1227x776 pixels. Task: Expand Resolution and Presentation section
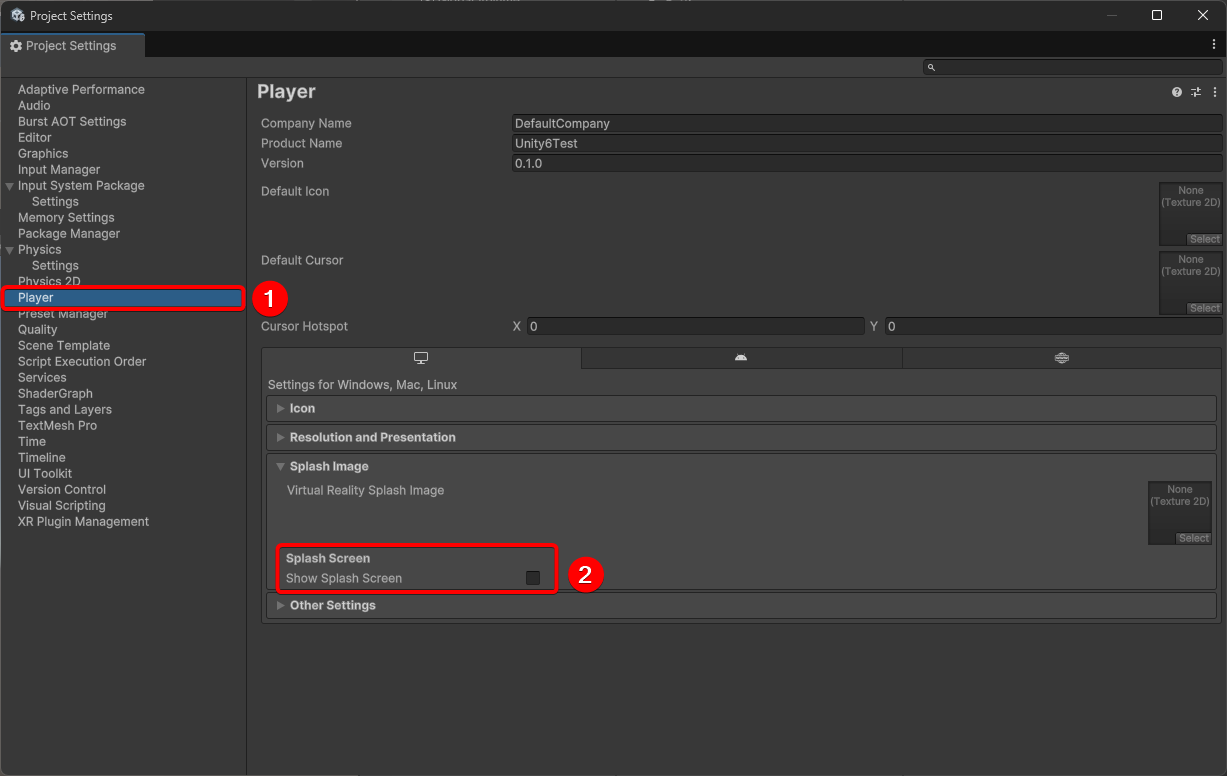281,437
